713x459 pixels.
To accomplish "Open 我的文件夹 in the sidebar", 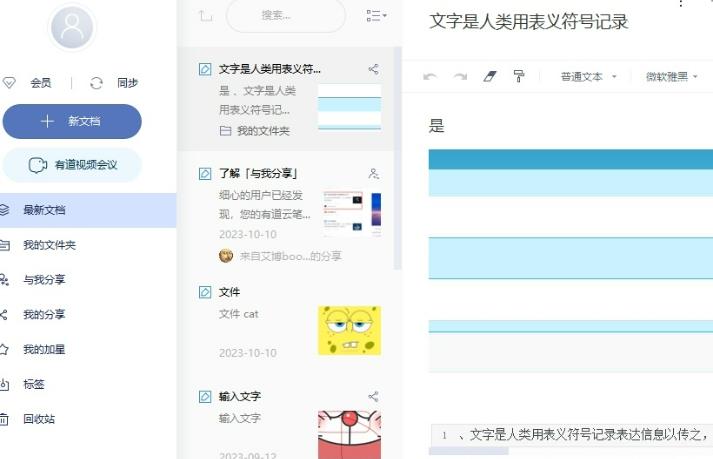I will (49, 245).
